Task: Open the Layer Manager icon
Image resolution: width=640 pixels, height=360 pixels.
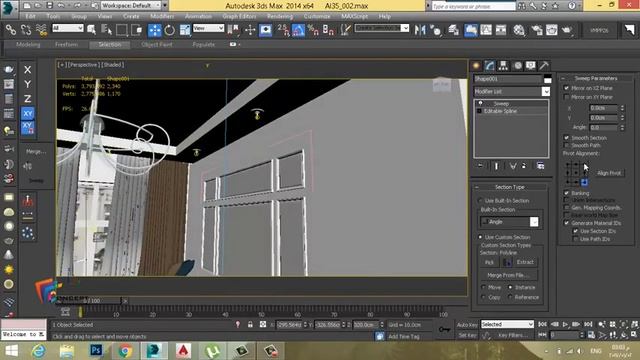Action: point(453,30)
